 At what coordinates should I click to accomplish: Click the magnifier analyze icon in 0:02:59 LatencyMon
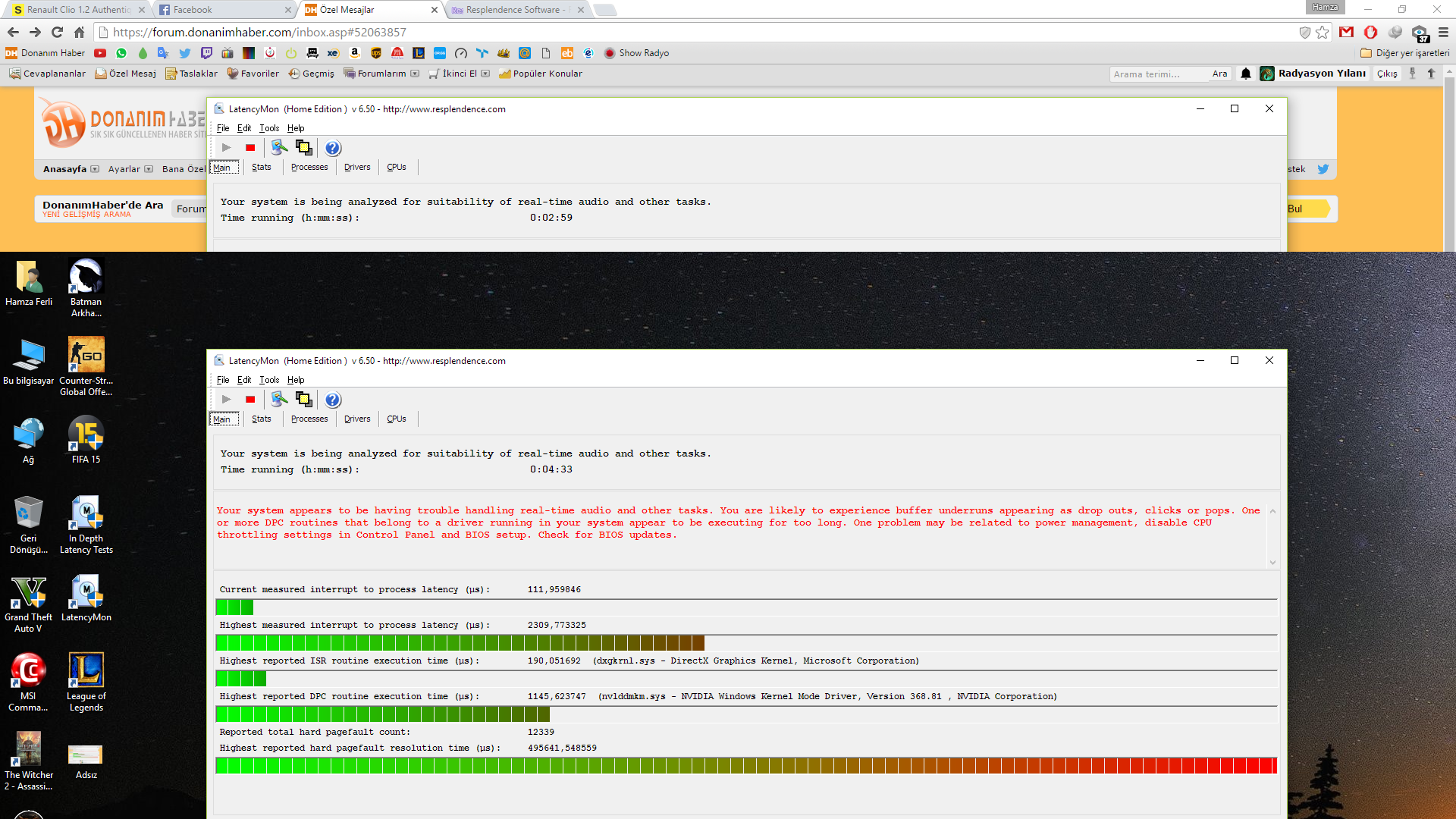(x=279, y=147)
